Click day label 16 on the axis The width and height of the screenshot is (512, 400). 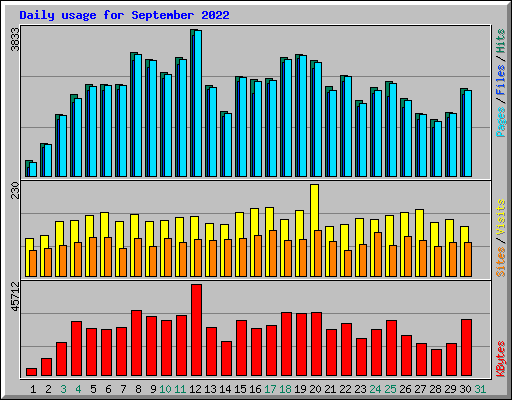pyautogui.click(x=255, y=389)
